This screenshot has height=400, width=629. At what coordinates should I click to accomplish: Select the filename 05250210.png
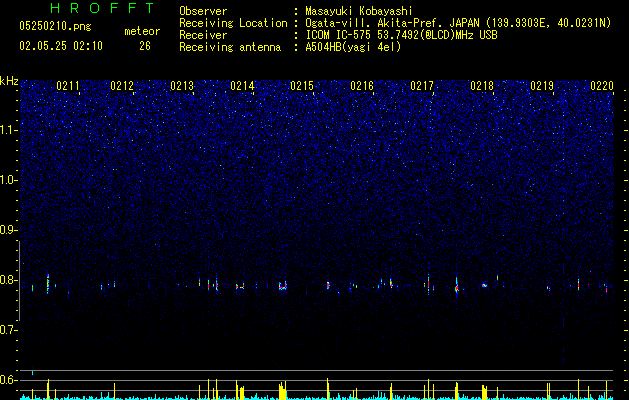pos(55,26)
